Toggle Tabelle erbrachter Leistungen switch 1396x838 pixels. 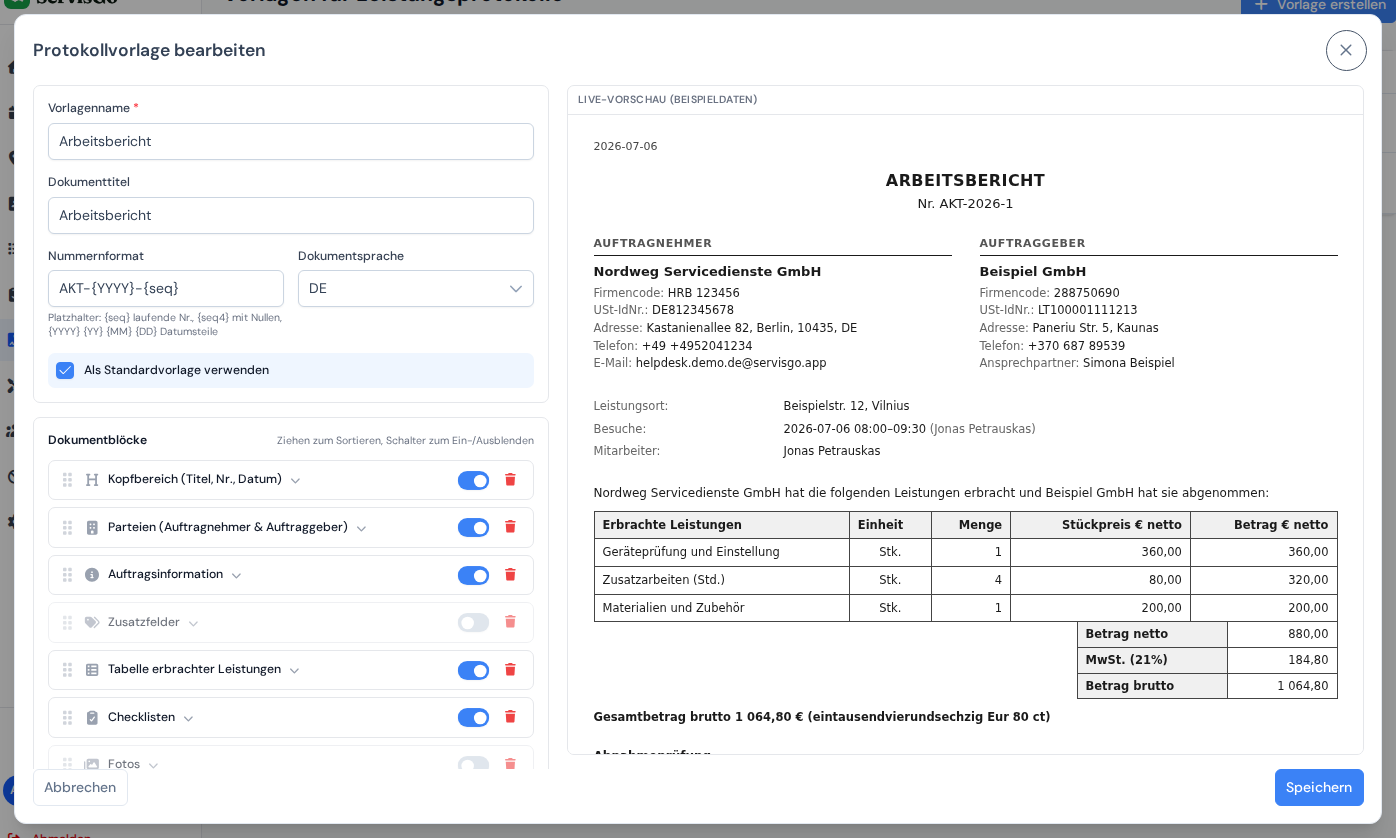(474, 670)
